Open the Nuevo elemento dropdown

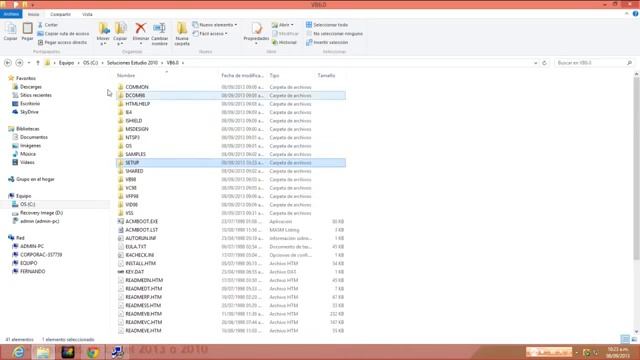coord(215,25)
